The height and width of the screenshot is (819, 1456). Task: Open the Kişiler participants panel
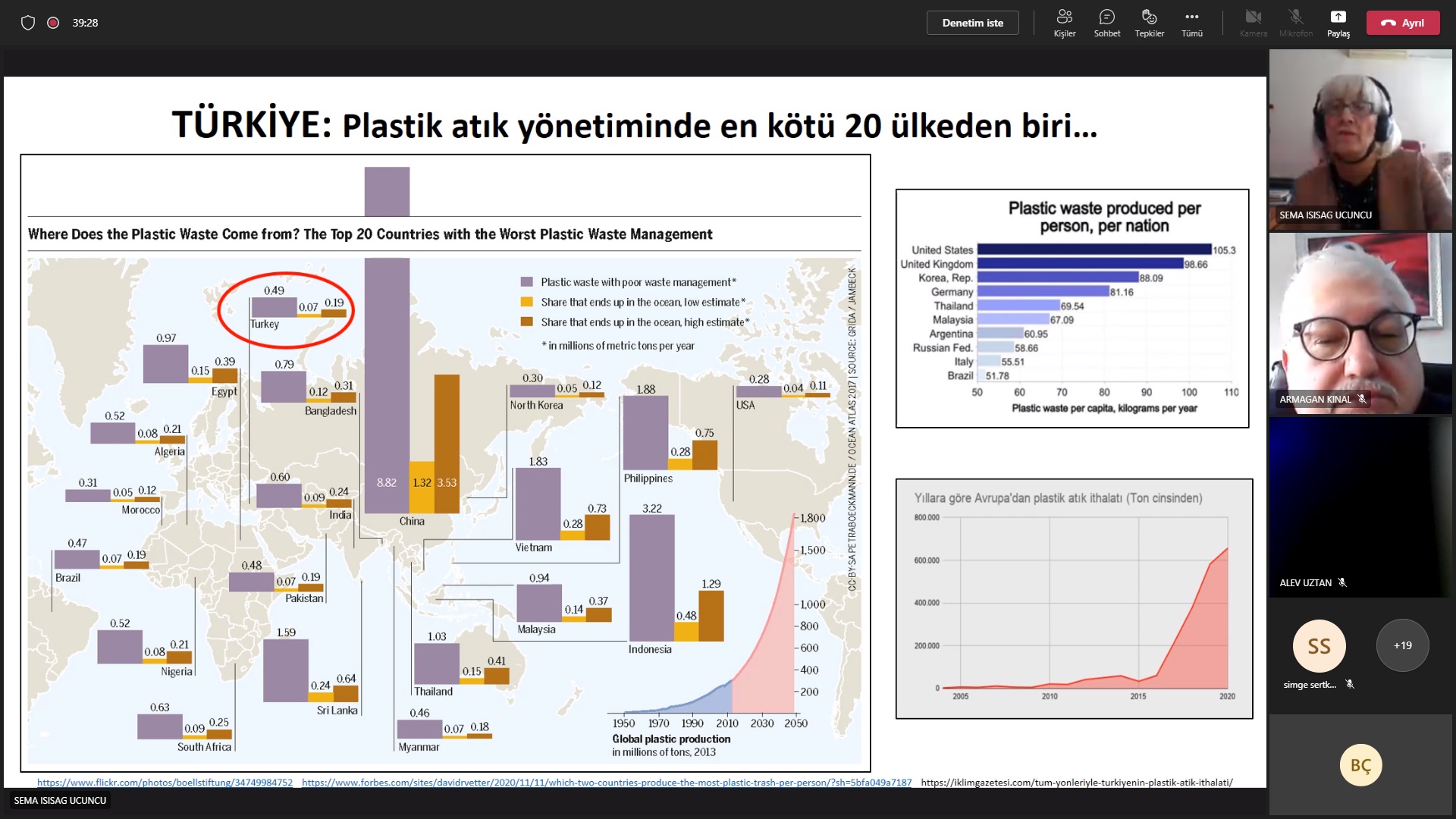(1064, 23)
